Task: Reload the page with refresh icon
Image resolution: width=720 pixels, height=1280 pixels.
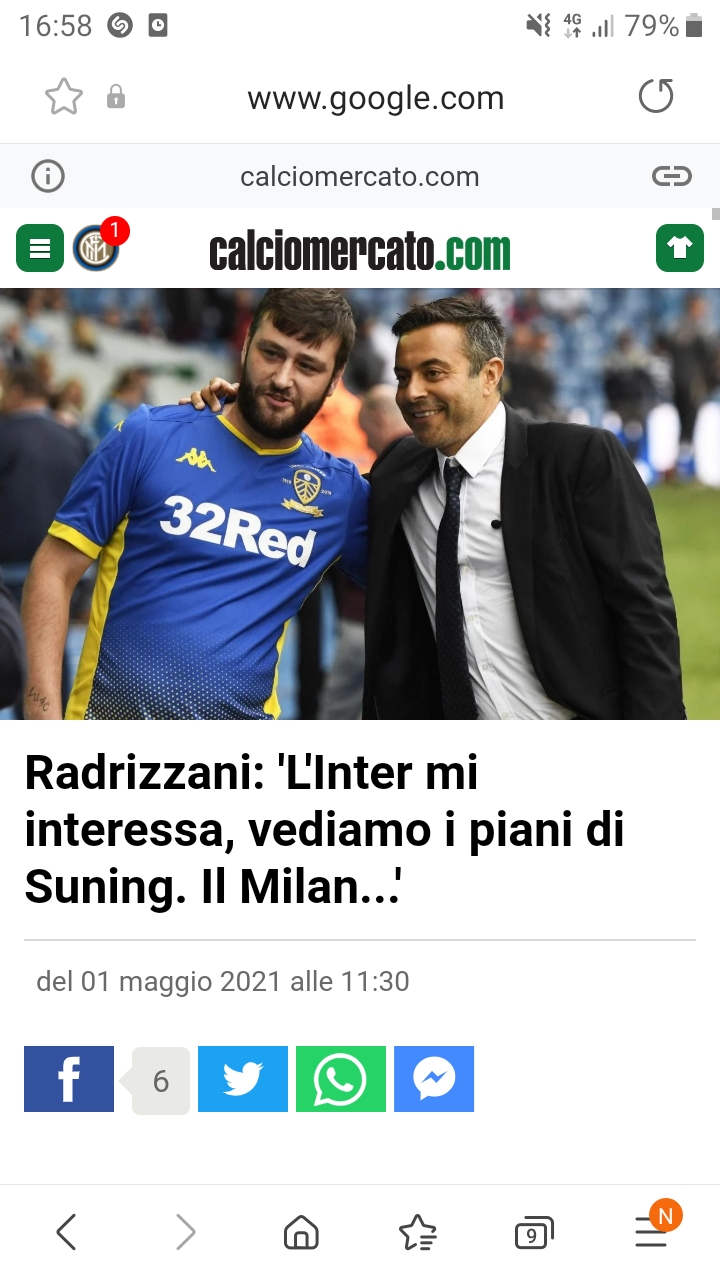Action: pyautogui.click(x=656, y=97)
